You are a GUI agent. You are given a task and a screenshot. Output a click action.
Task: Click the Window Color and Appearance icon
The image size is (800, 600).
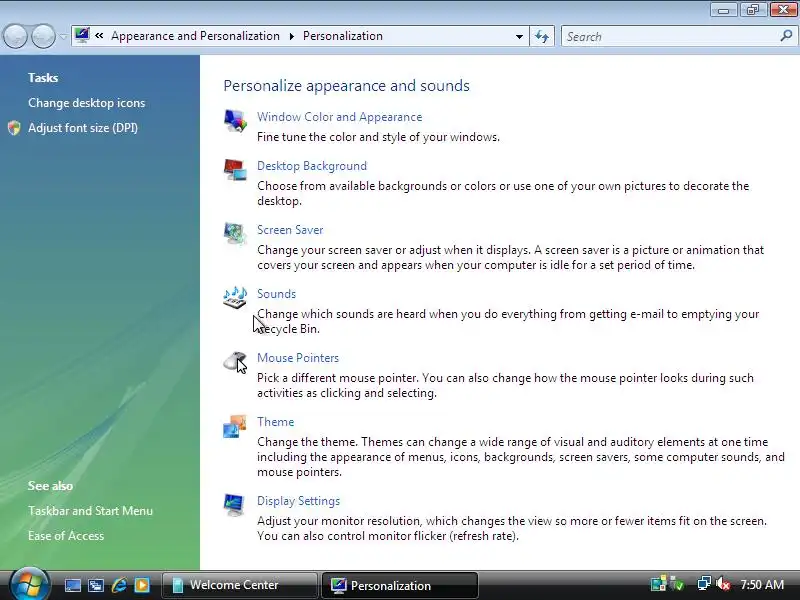click(x=235, y=121)
